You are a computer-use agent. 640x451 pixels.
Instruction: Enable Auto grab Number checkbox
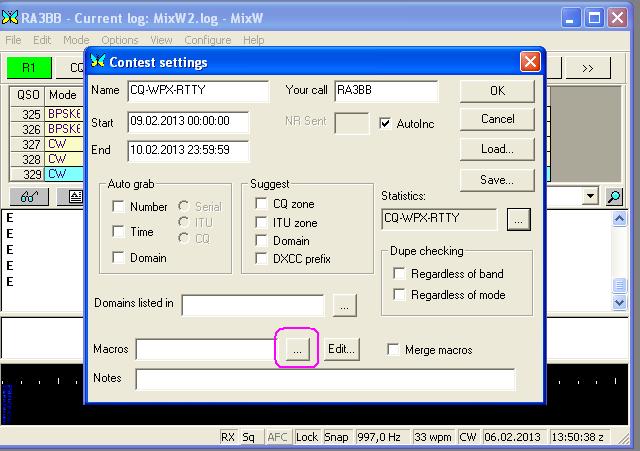[120, 208]
